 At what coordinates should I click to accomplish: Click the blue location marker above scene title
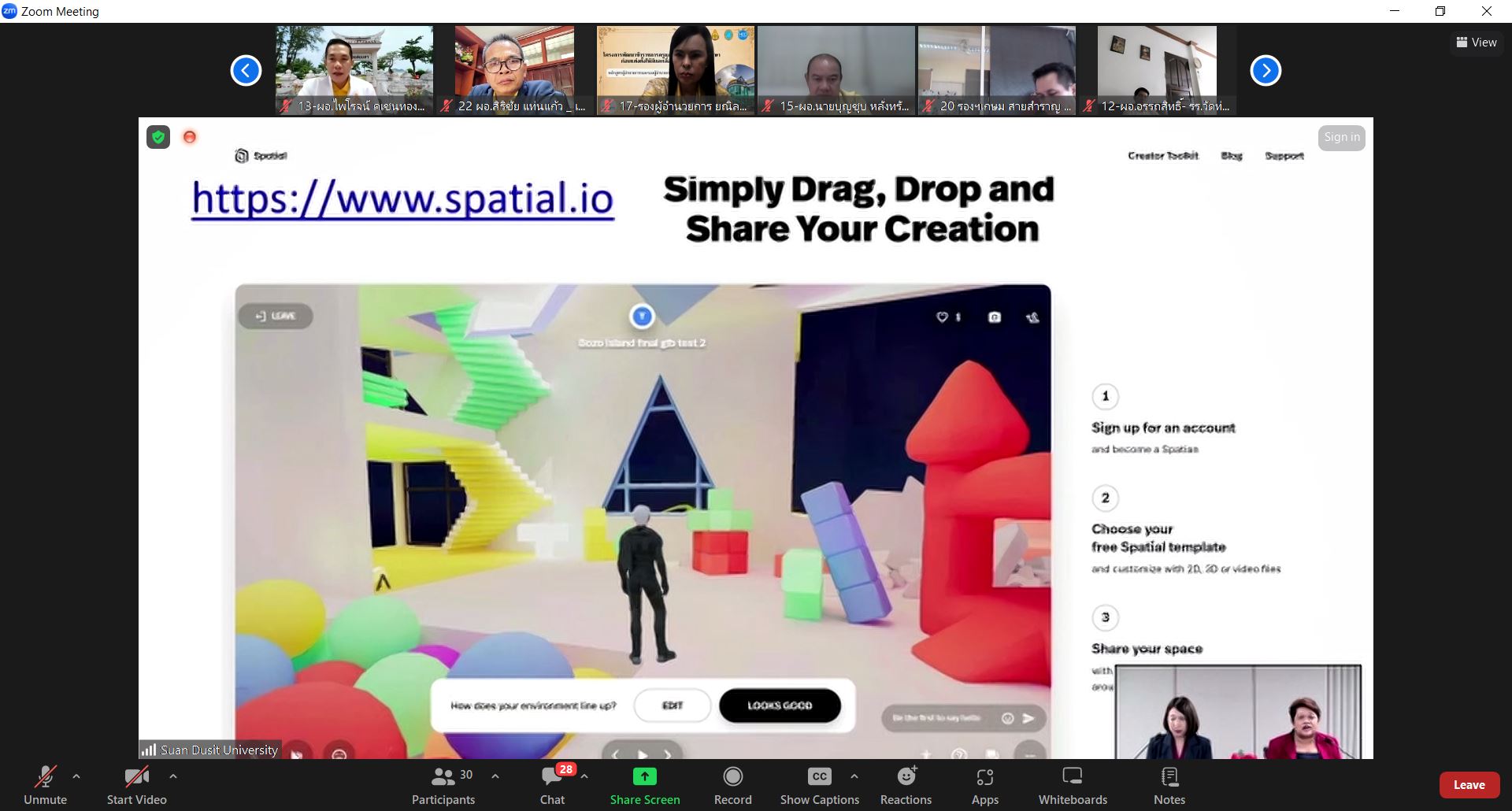tap(642, 317)
